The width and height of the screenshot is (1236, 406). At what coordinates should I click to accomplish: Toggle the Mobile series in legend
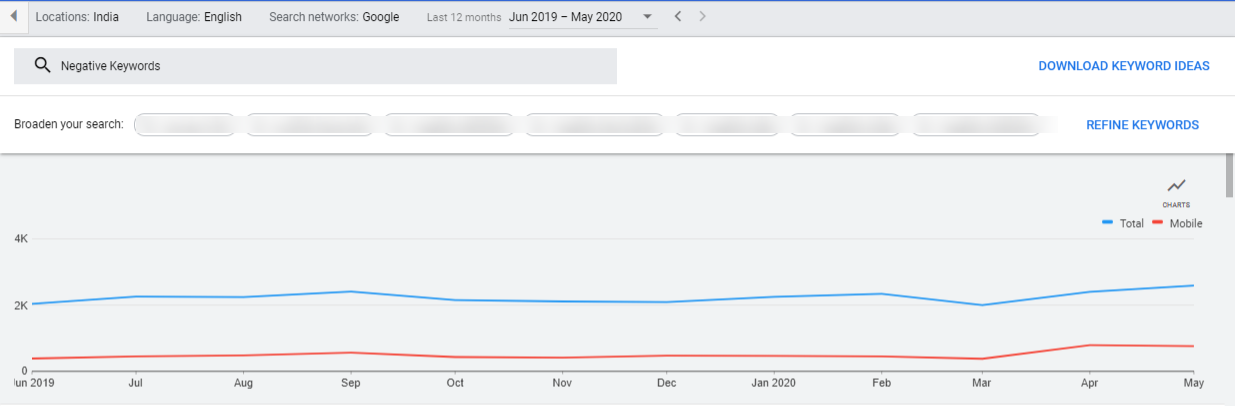point(1178,223)
